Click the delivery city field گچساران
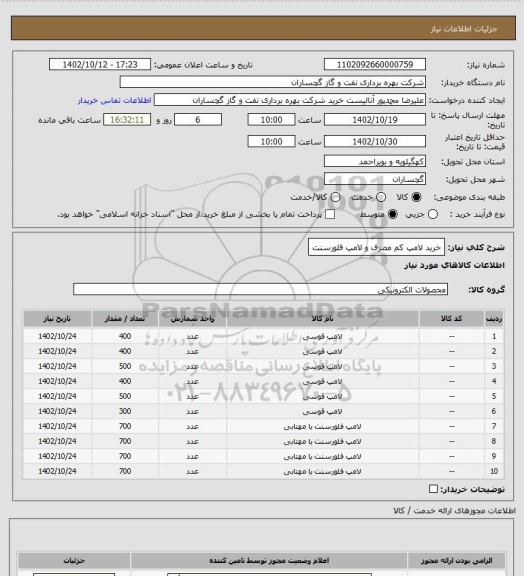 coord(375,179)
